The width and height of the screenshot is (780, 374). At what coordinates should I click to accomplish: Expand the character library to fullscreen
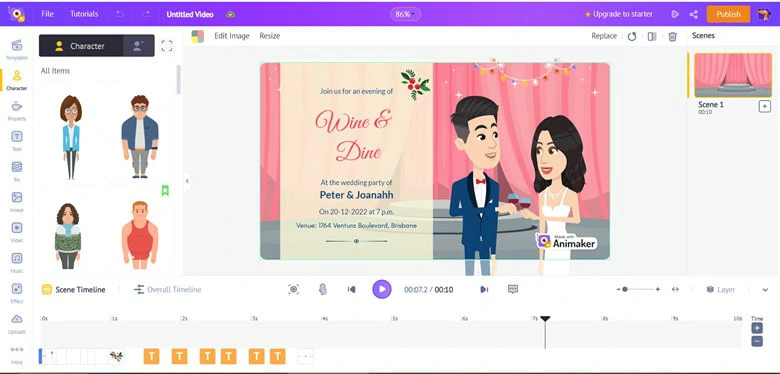pyautogui.click(x=167, y=46)
